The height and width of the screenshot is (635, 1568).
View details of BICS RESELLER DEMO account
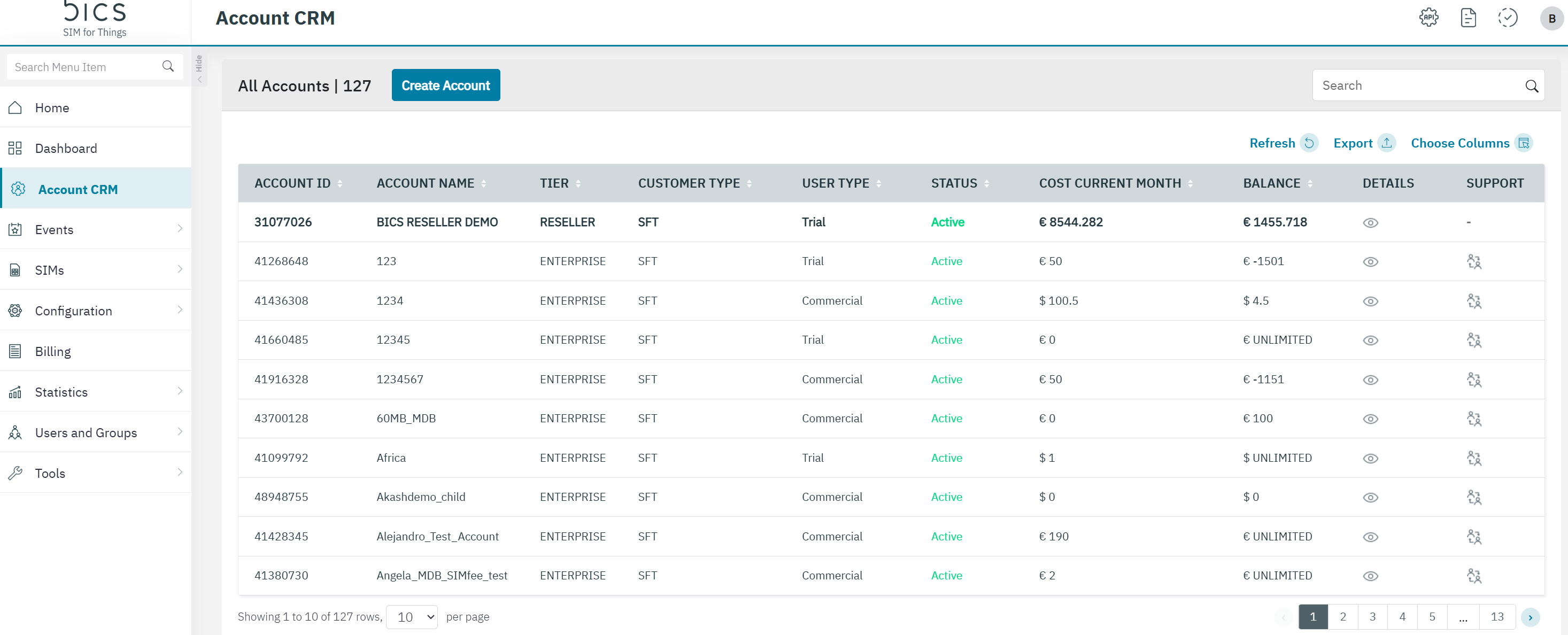1370,223
